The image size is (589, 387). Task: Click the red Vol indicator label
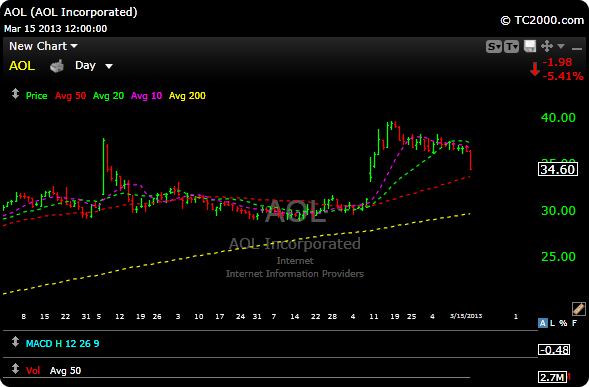click(x=33, y=371)
